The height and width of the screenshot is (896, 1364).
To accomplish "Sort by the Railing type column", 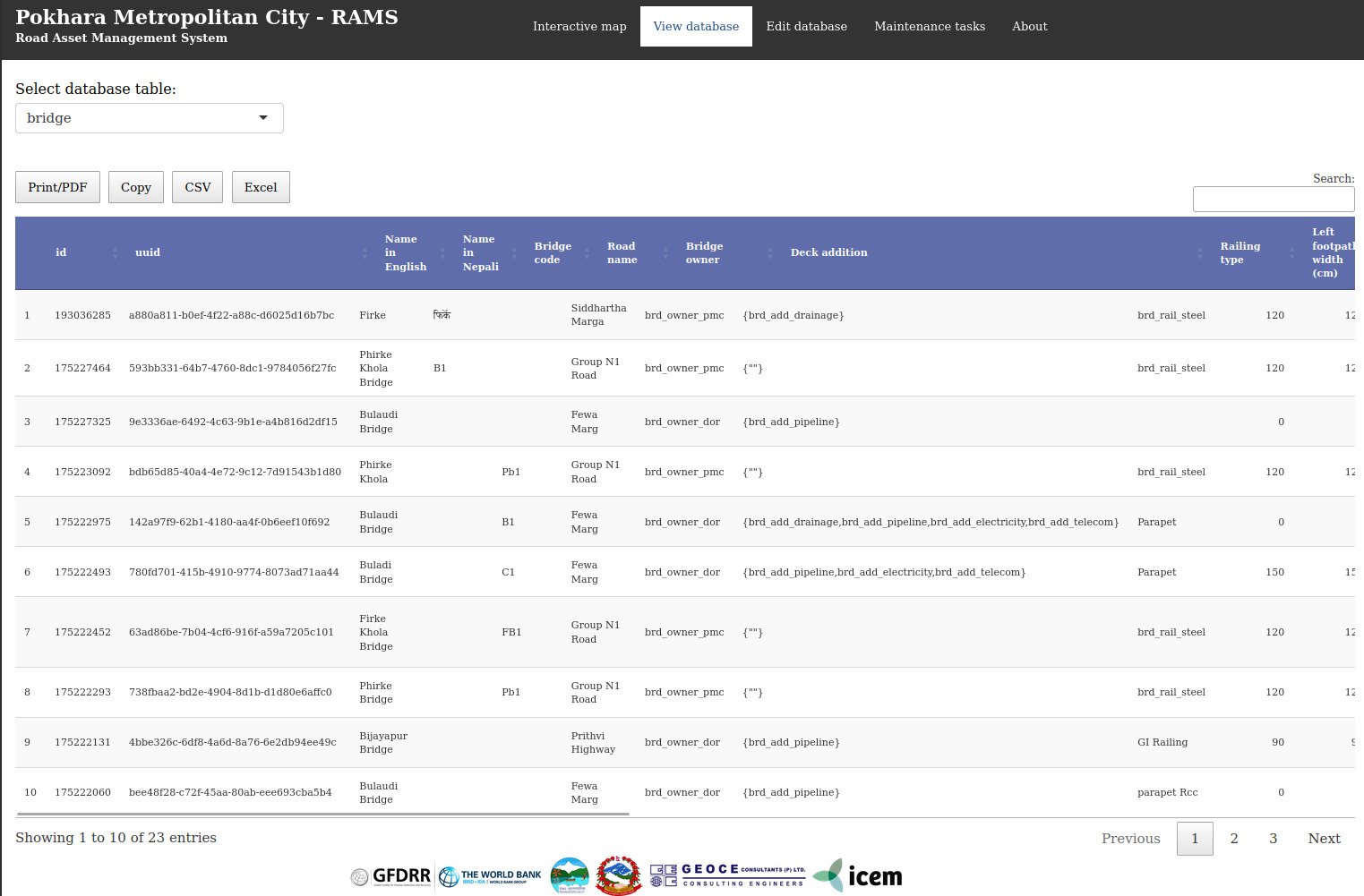I will 1240,253.
